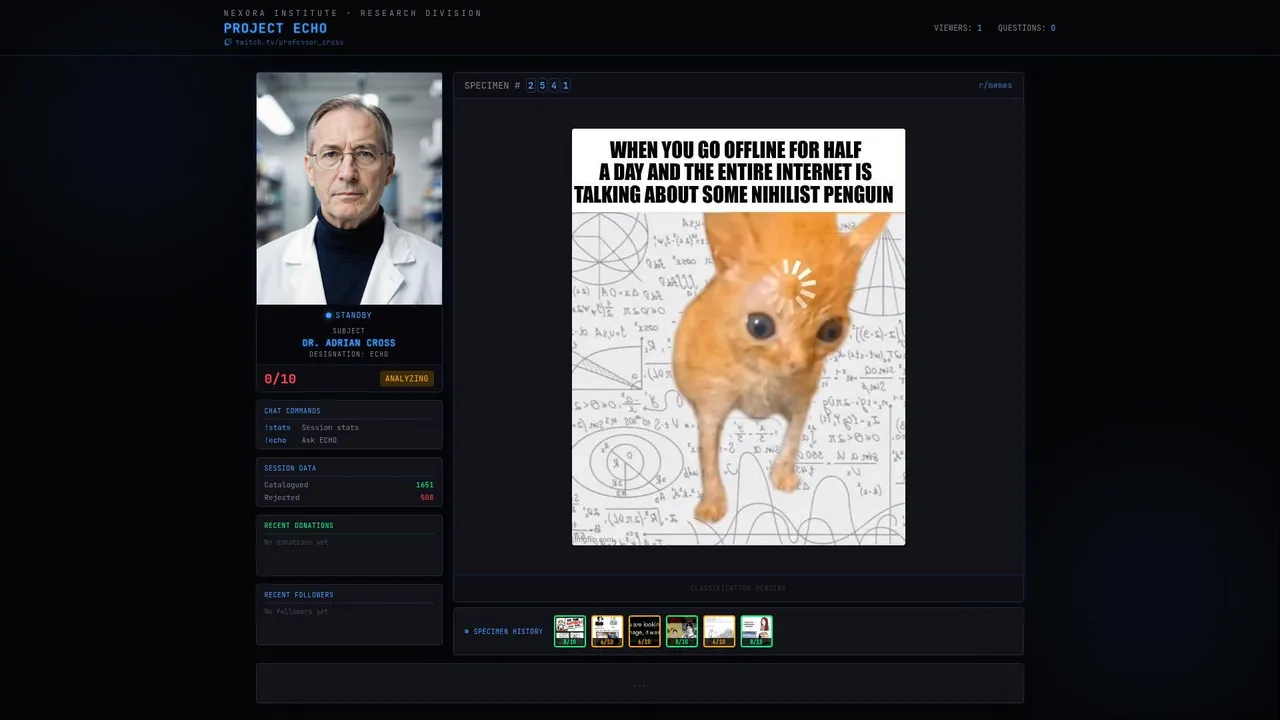The height and width of the screenshot is (720, 1280).
Task: Click the SPECIMEN HISTORY label
Action: 508,632
